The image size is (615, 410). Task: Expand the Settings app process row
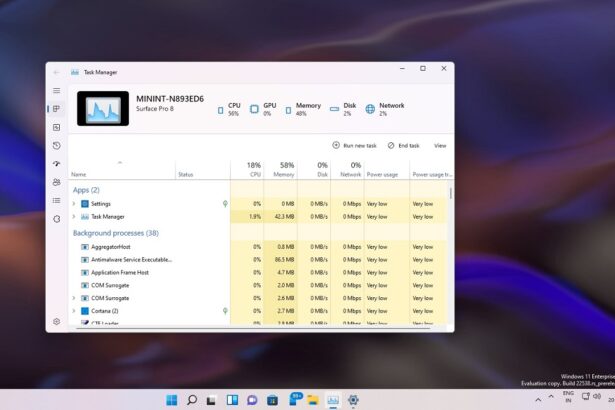pyautogui.click(x=74, y=204)
